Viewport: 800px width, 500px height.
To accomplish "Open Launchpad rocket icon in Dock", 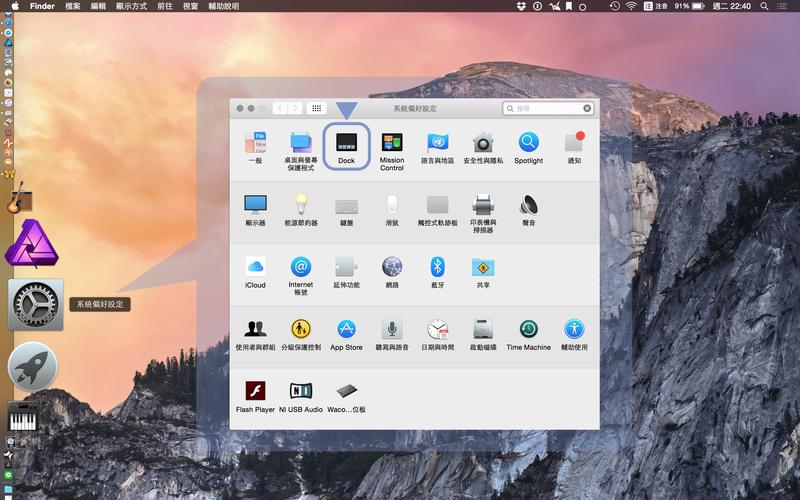I will point(33,367).
